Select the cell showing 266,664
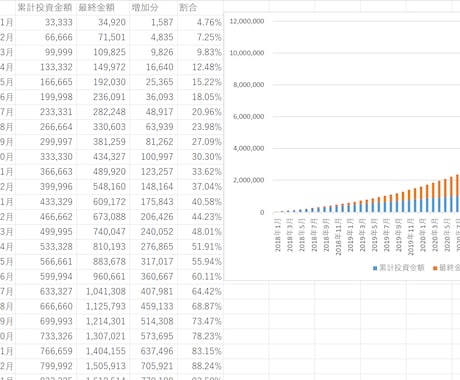460x380 pixels. point(46,127)
